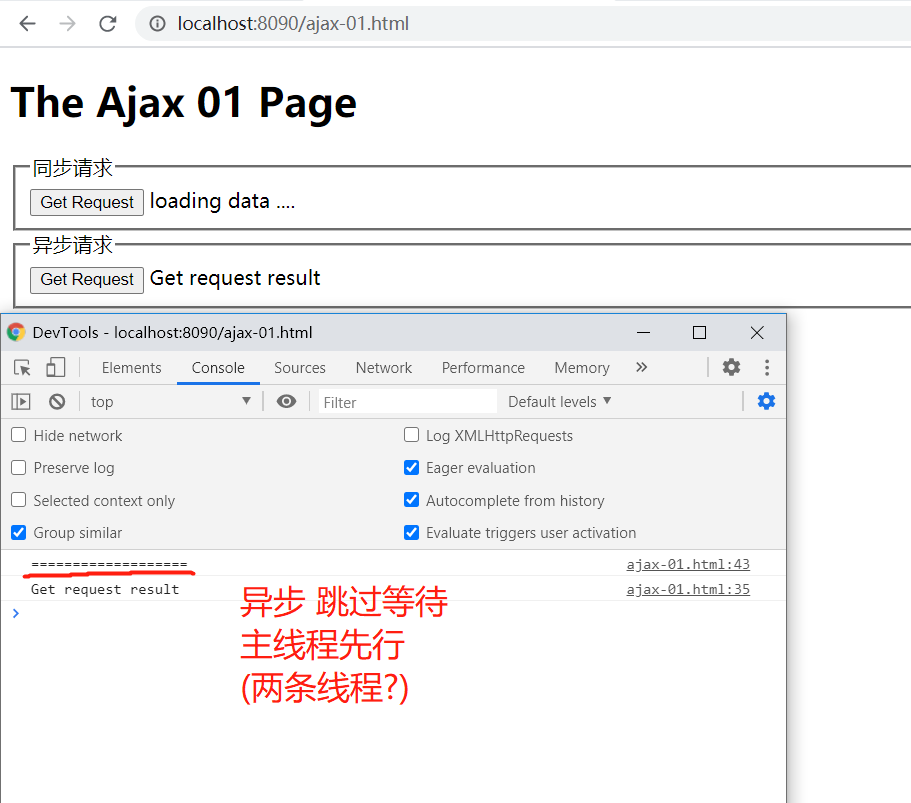
Task: Click the browser forward arrow
Action: [67, 24]
